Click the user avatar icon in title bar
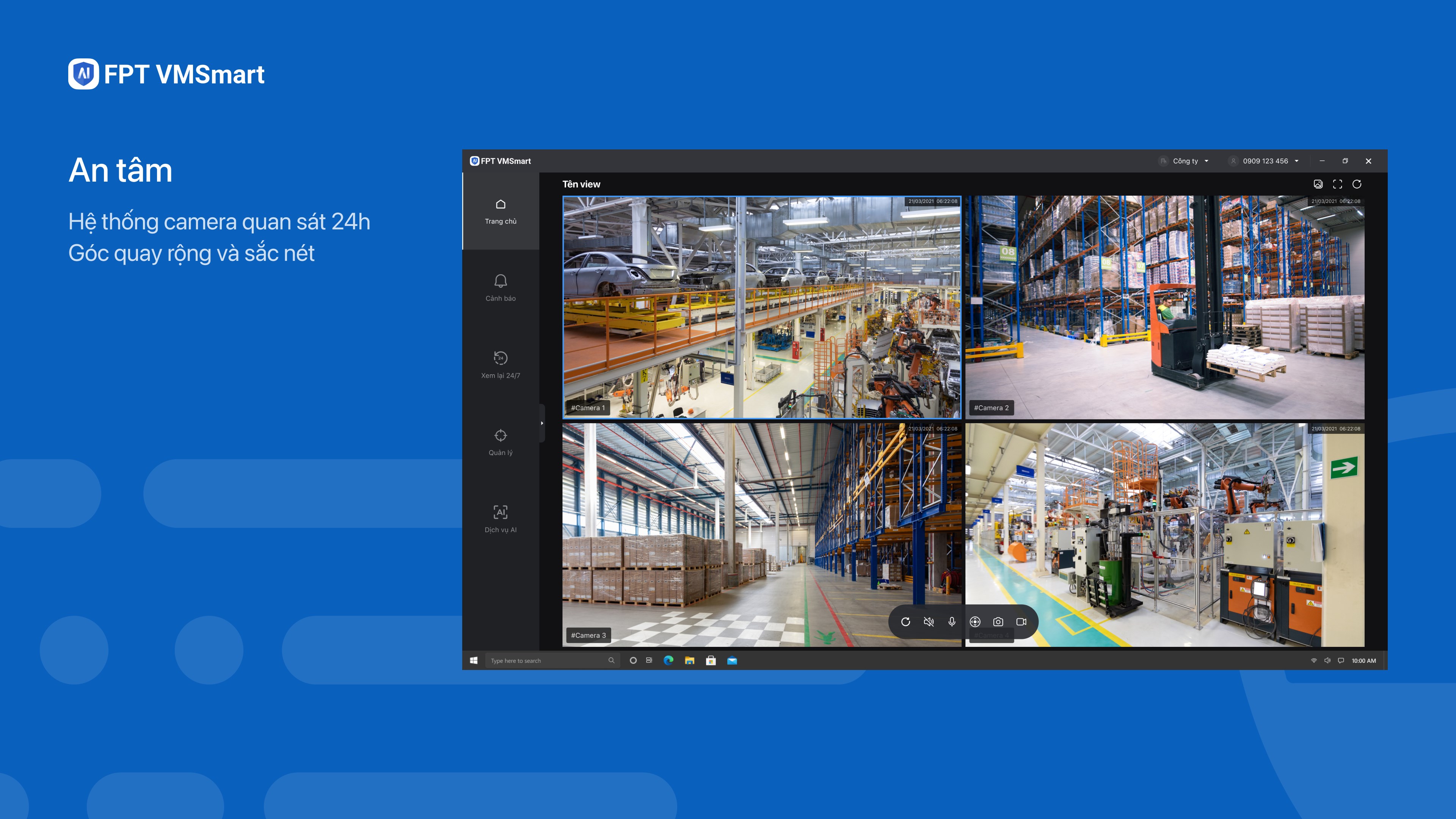Image resolution: width=1456 pixels, height=819 pixels. (x=1233, y=161)
